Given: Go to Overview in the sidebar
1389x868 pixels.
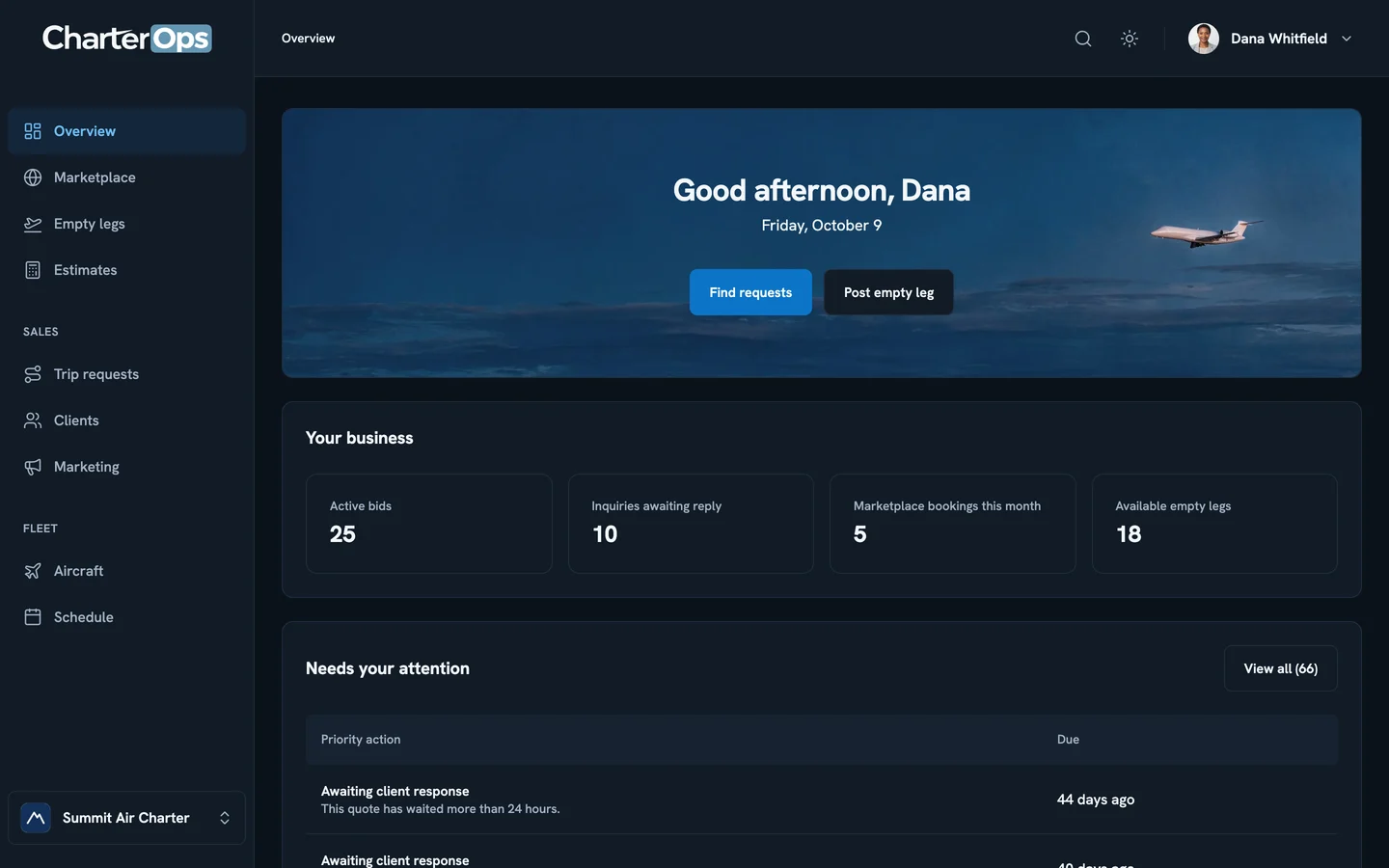Looking at the screenshot, I should (x=126, y=131).
